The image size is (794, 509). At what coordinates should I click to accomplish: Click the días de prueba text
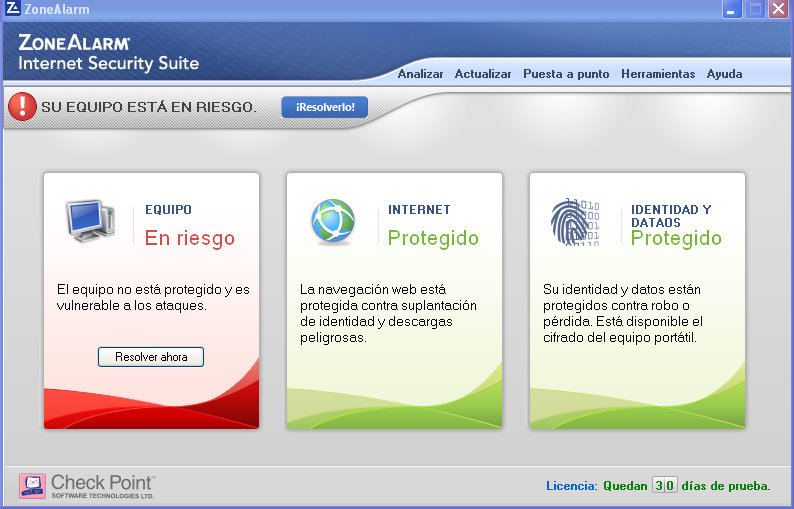click(x=726, y=486)
